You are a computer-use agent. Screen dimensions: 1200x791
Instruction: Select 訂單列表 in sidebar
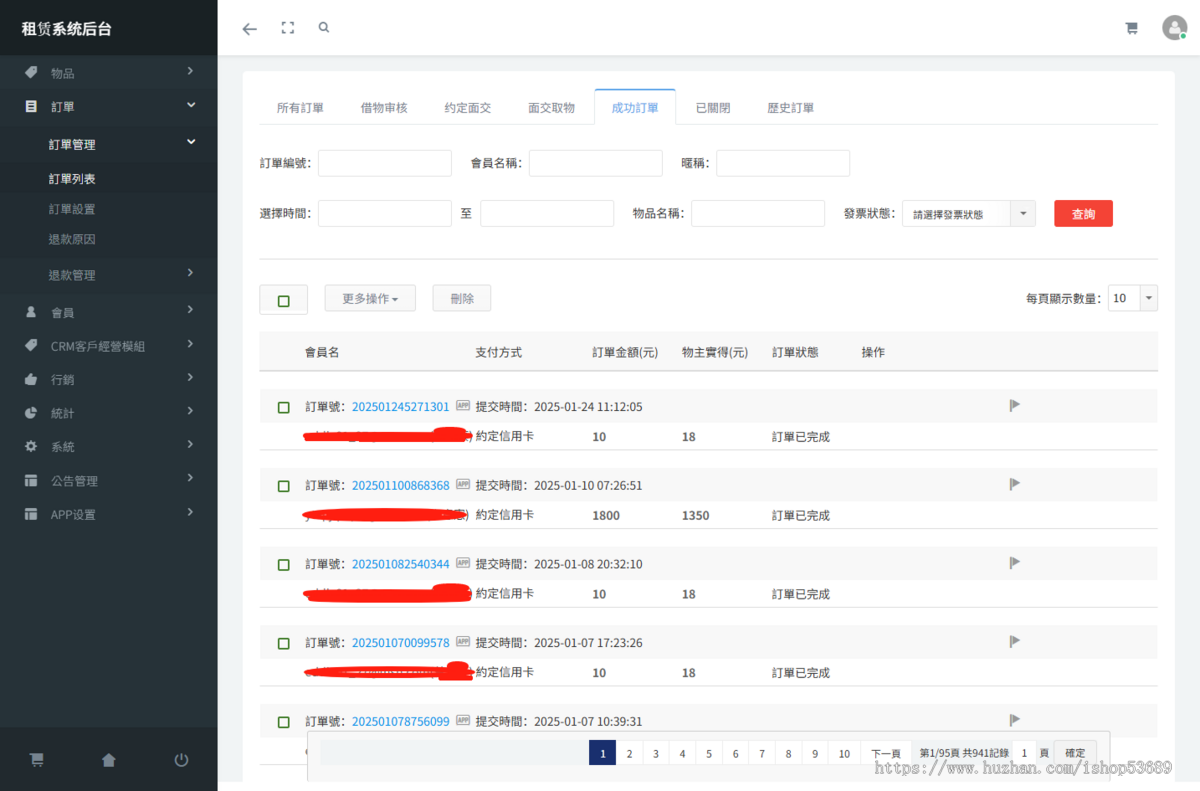72,179
